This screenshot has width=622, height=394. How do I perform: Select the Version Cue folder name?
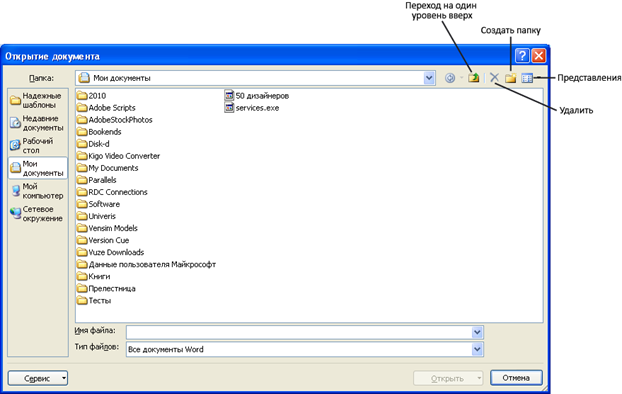point(109,240)
